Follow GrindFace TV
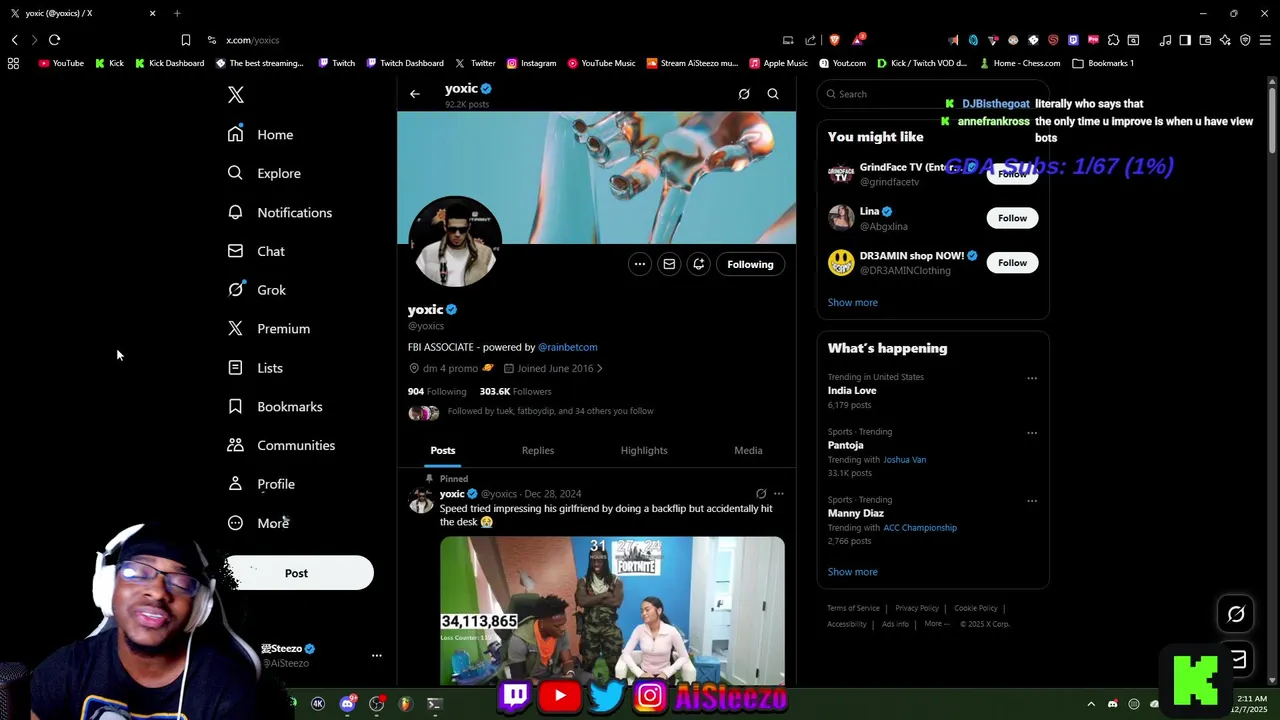The image size is (1280, 720). [1012, 174]
